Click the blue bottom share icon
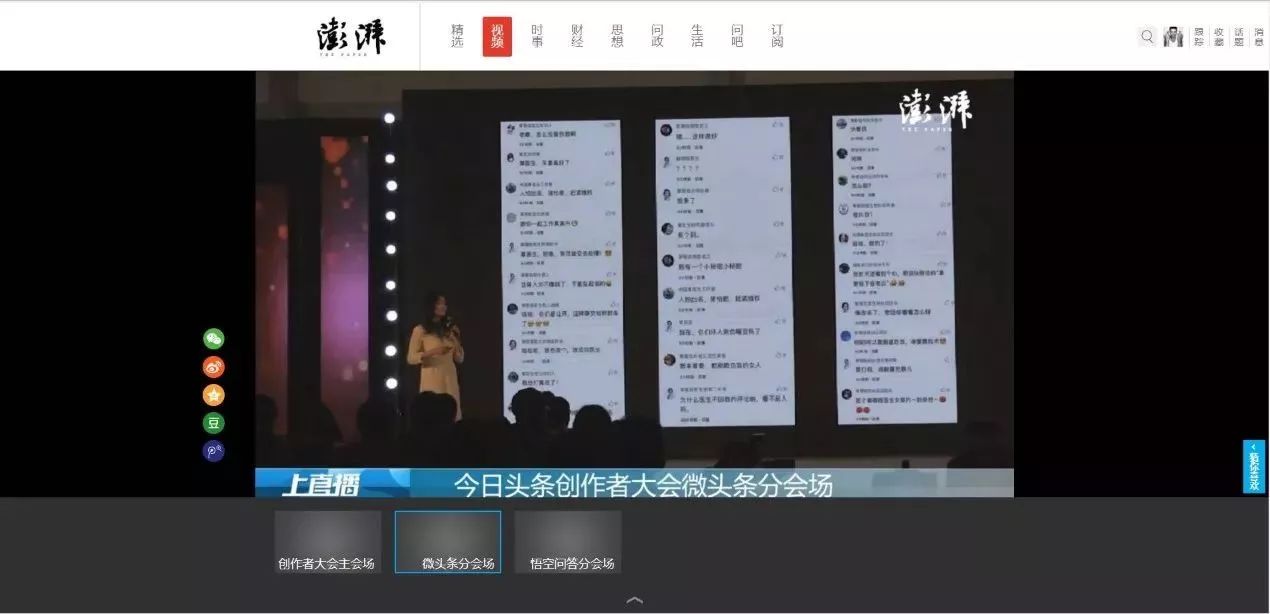This screenshot has height=614, width=1270. coord(214,451)
